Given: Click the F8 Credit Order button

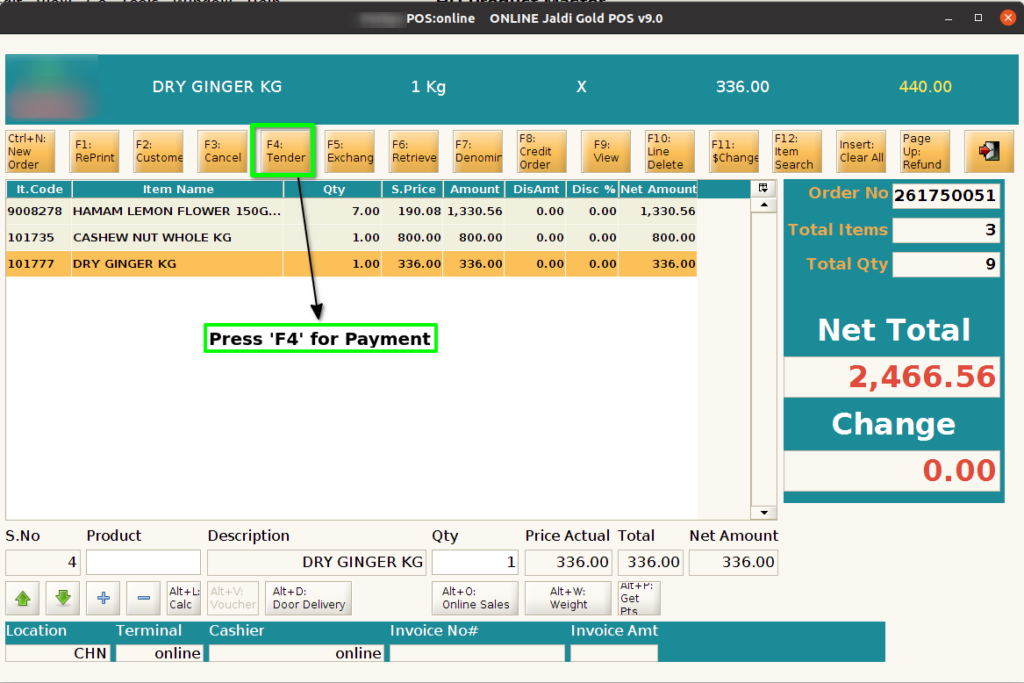Looking at the screenshot, I should 542,151.
